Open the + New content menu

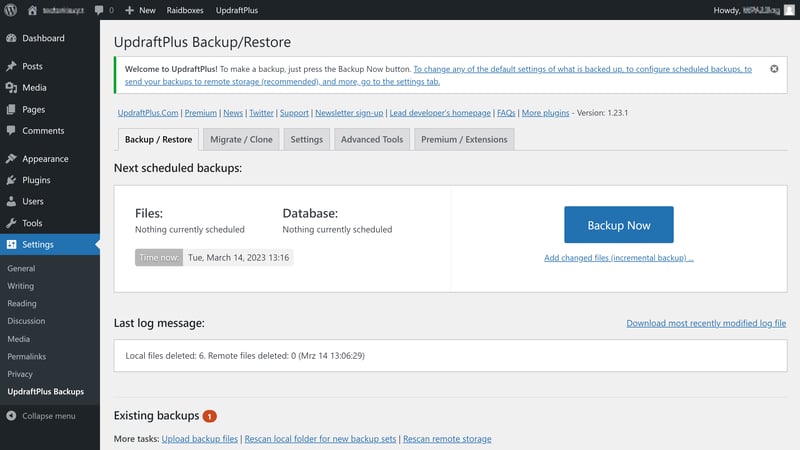pos(140,10)
